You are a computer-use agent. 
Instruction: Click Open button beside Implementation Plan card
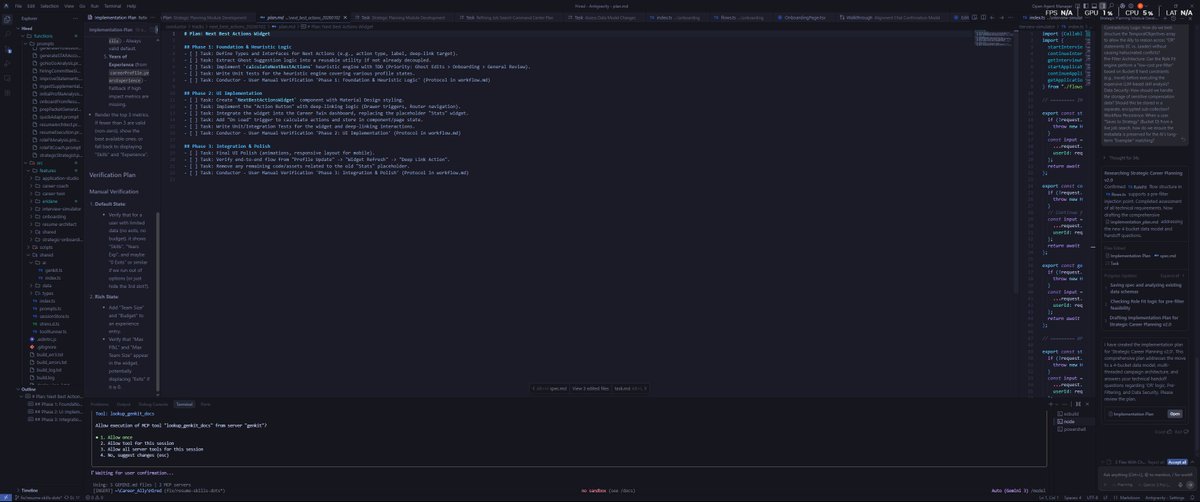[x=1174, y=413]
